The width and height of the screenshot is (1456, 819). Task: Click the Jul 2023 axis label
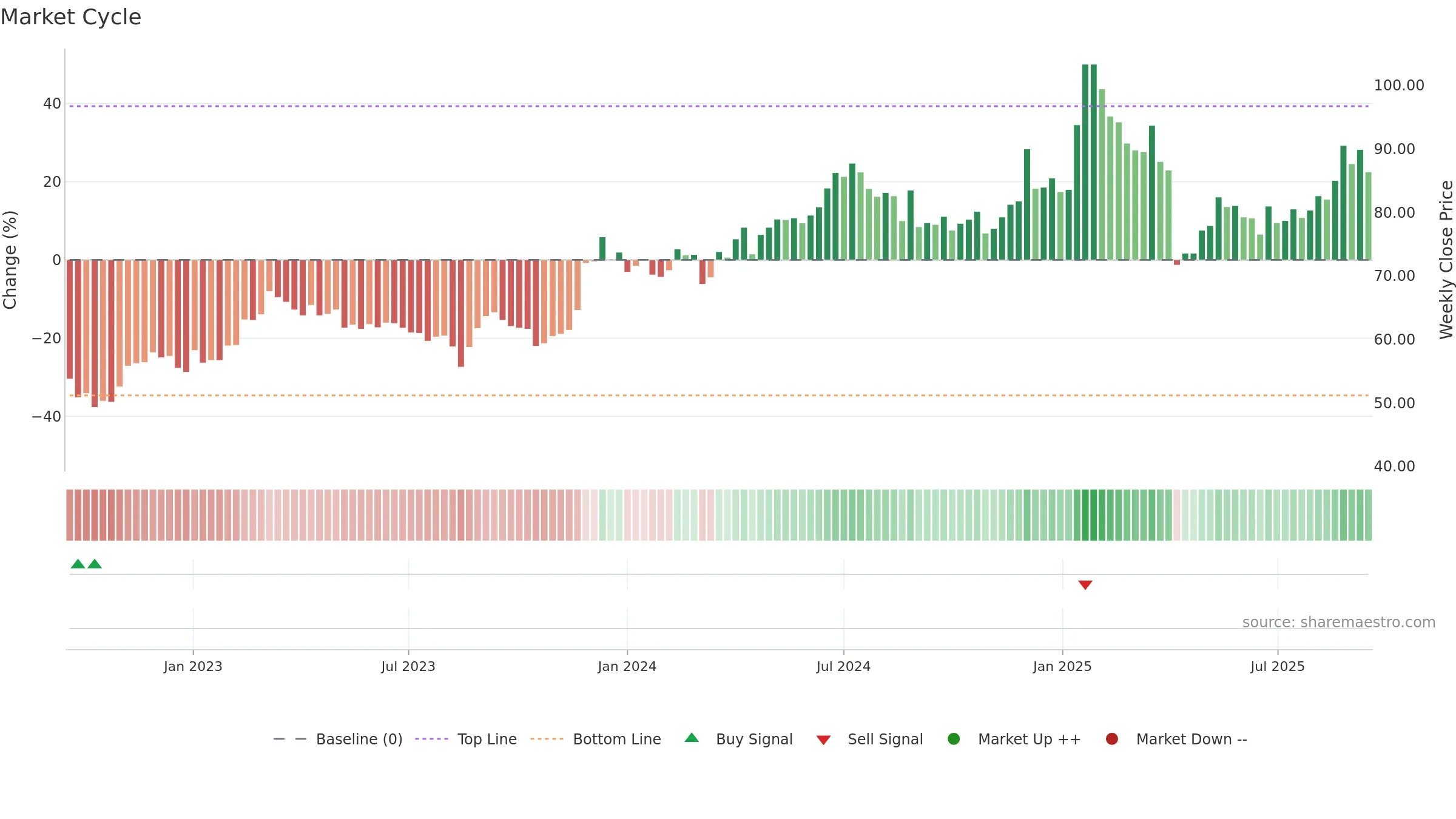[408, 666]
